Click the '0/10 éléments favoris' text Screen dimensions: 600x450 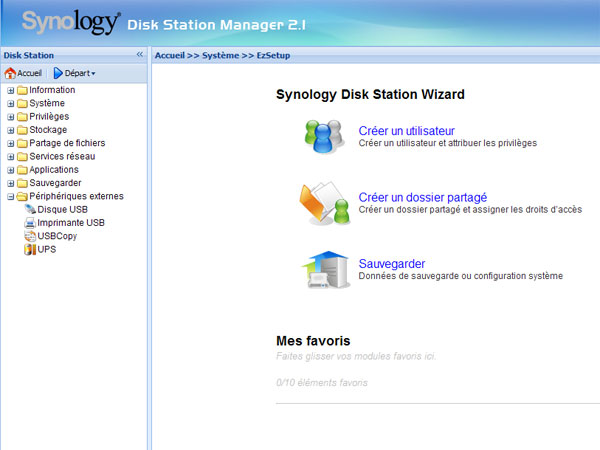pos(322,383)
